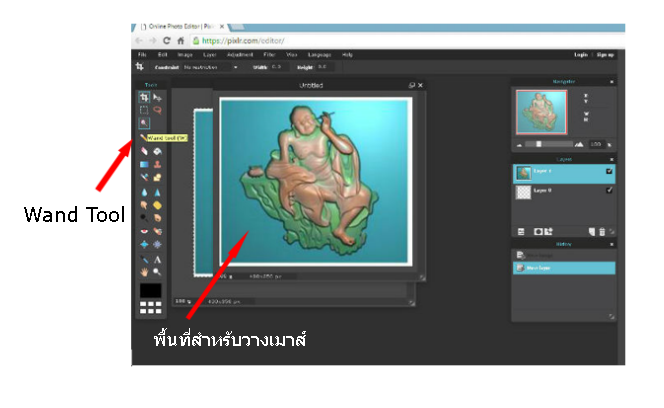Select the Clone stamp tool

(158, 164)
